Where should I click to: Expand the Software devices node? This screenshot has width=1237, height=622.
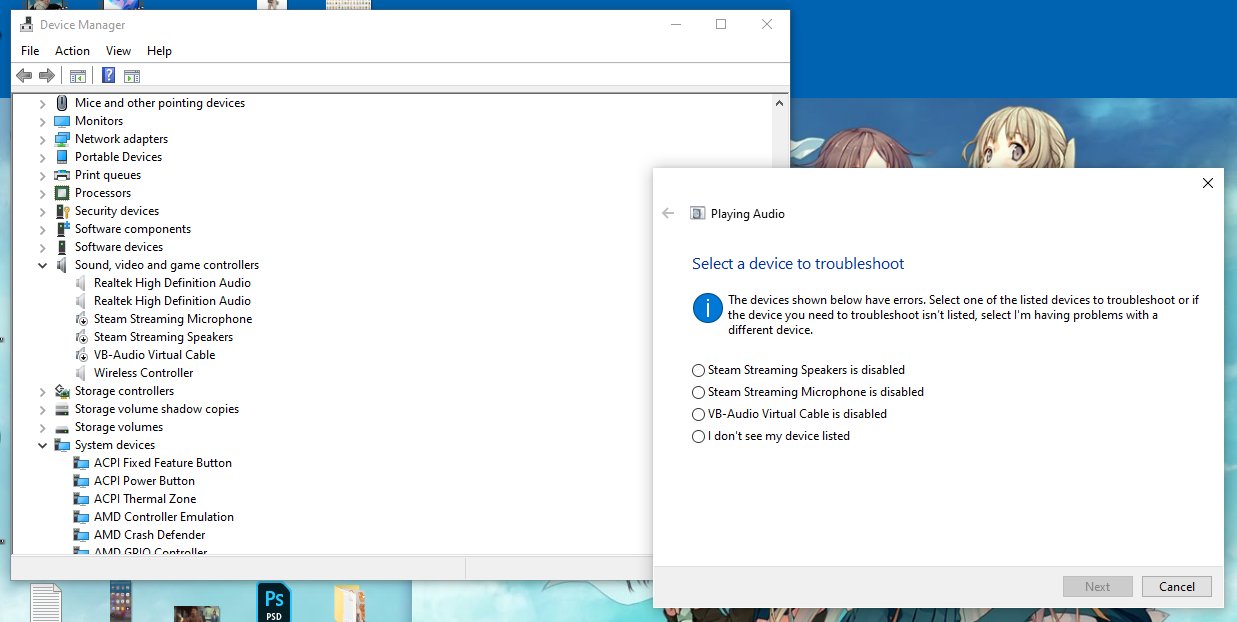42,247
